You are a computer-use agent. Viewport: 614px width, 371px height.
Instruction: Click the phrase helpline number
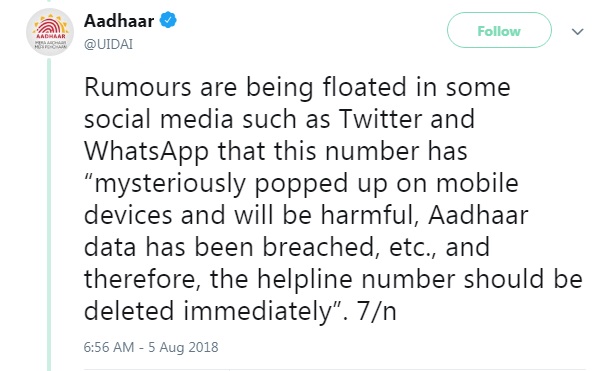(x=356, y=279)
